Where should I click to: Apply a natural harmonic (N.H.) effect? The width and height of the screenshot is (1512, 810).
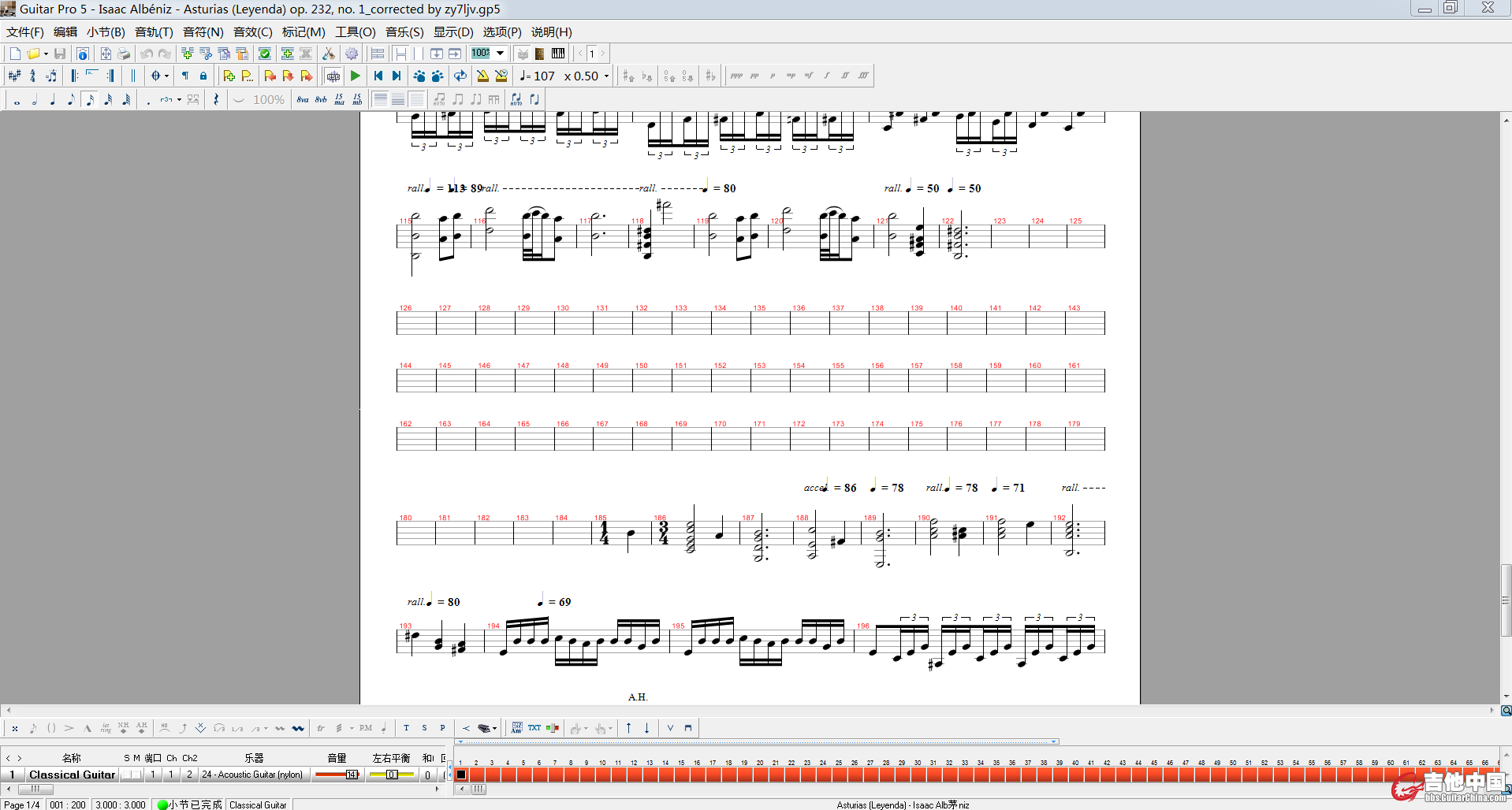(x=124, y=728)
